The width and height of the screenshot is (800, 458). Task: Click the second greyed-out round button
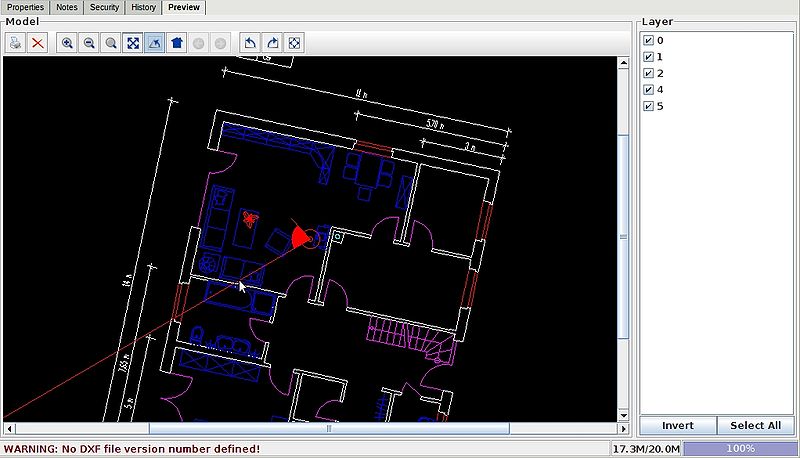click(220, 43)
